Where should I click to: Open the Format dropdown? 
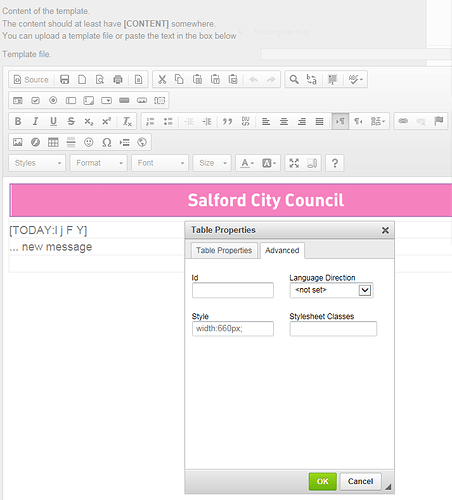tap(99, 163)
